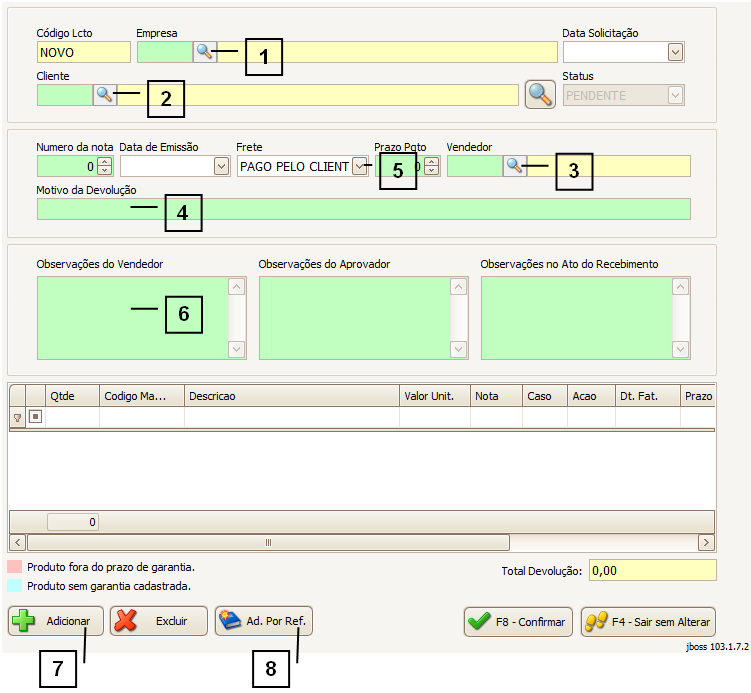Image resolution: width=751 pixels, height=693 pixels.
Task: Open the Vendedor search magnifier icon
Action: pyautogui.click(x=514, y=166)
